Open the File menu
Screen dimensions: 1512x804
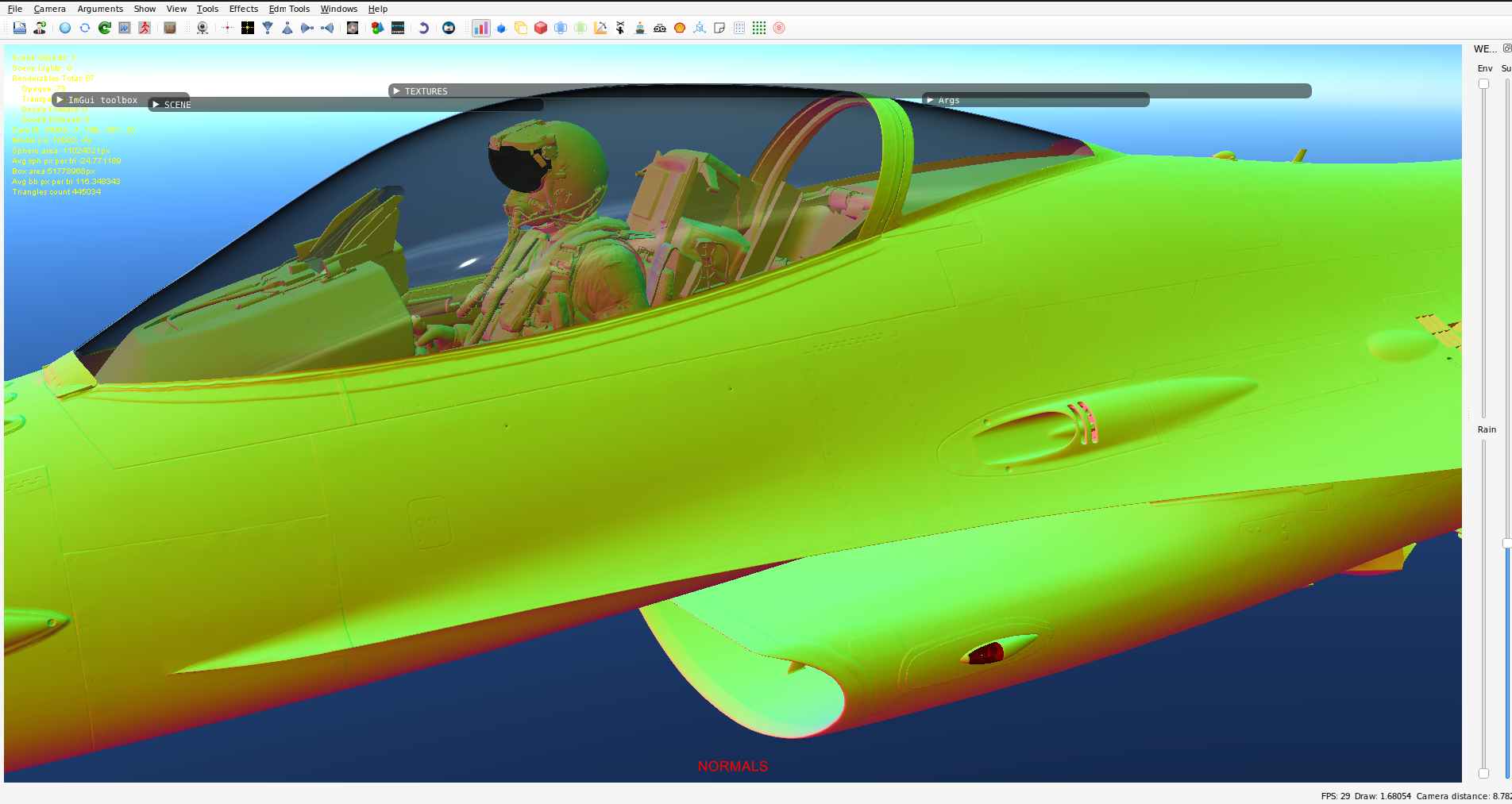point(15,9)
